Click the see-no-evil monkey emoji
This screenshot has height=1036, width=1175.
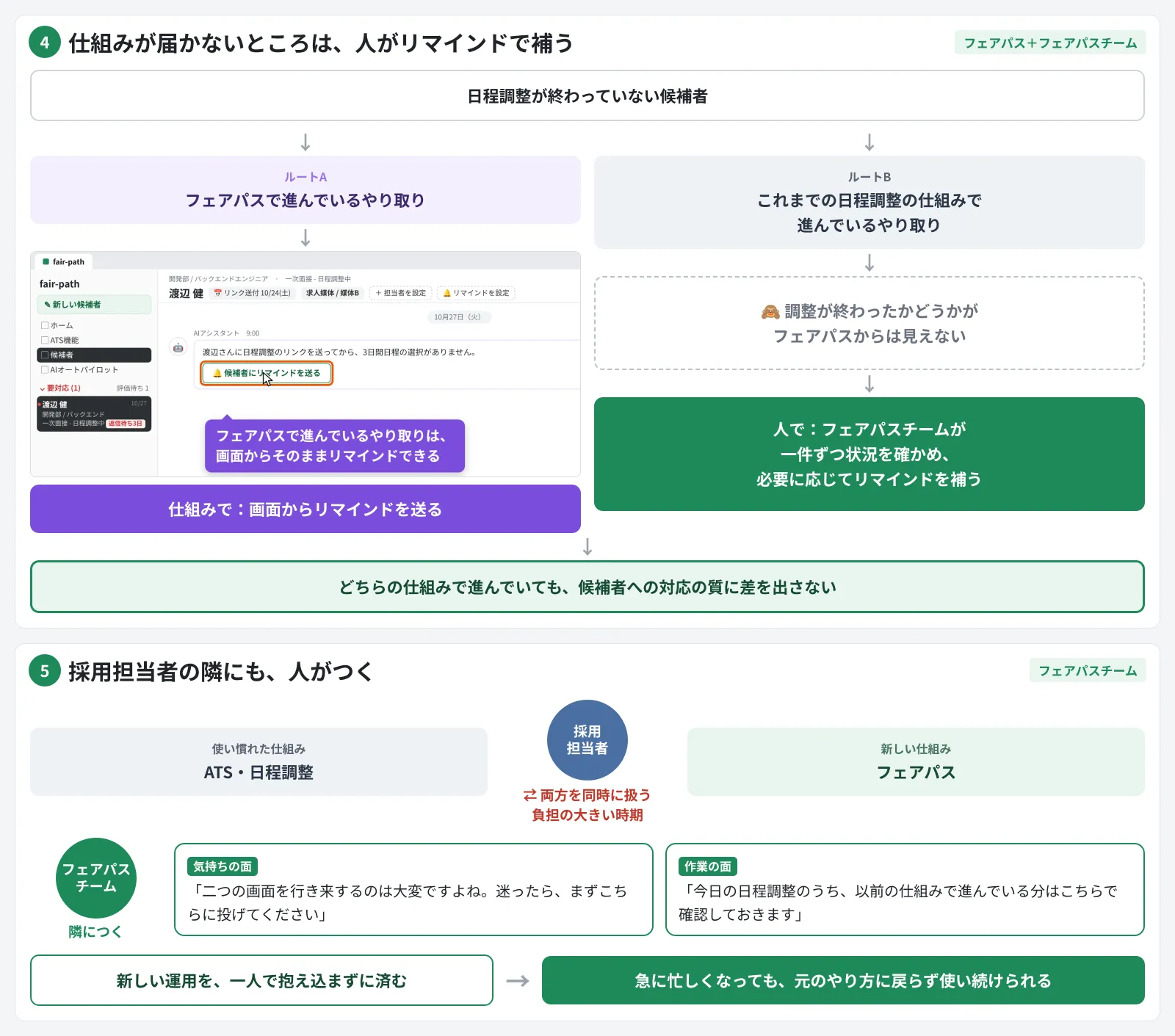coord(770,312)
